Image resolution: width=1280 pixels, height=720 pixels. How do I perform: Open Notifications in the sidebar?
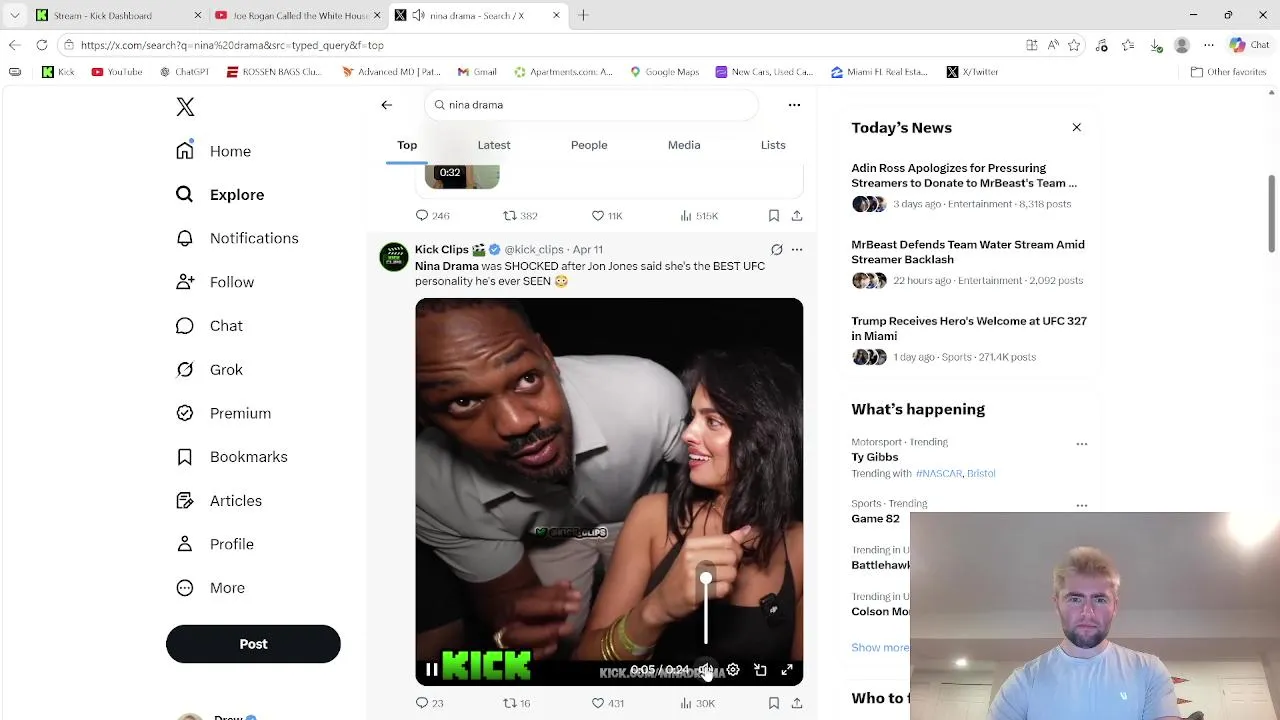[237, 238]
